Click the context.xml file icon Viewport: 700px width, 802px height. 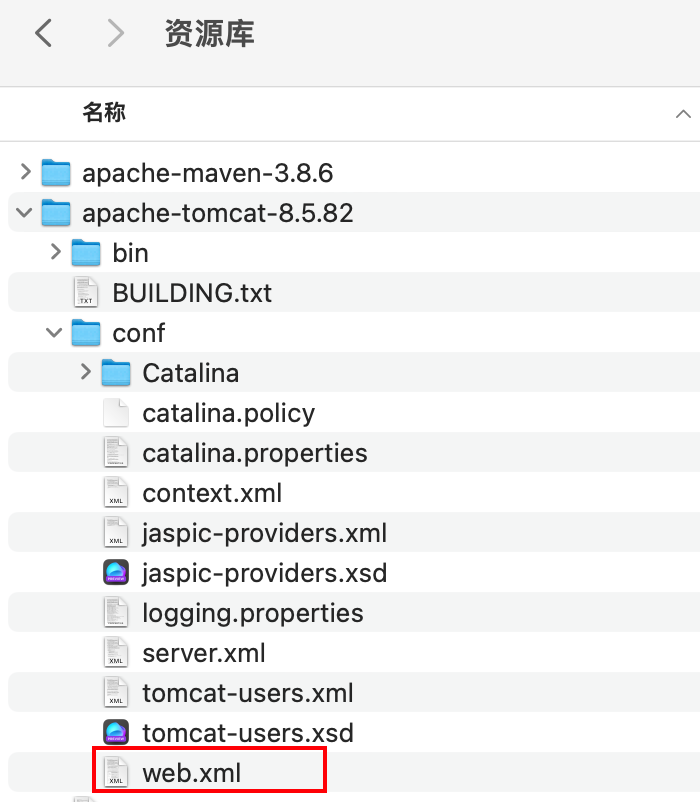pos(116,492)
